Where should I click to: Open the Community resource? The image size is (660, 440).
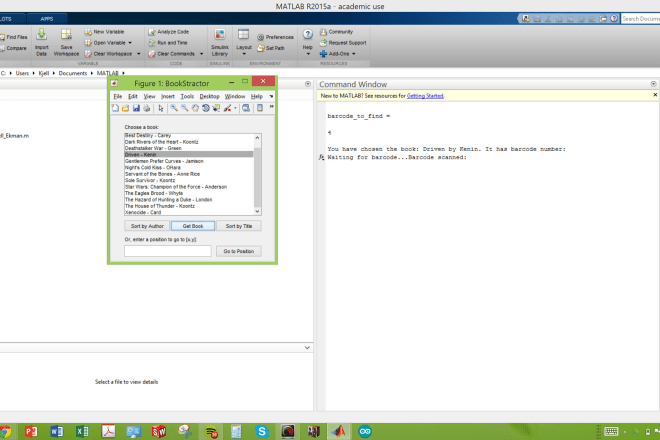tap(336, 32)
